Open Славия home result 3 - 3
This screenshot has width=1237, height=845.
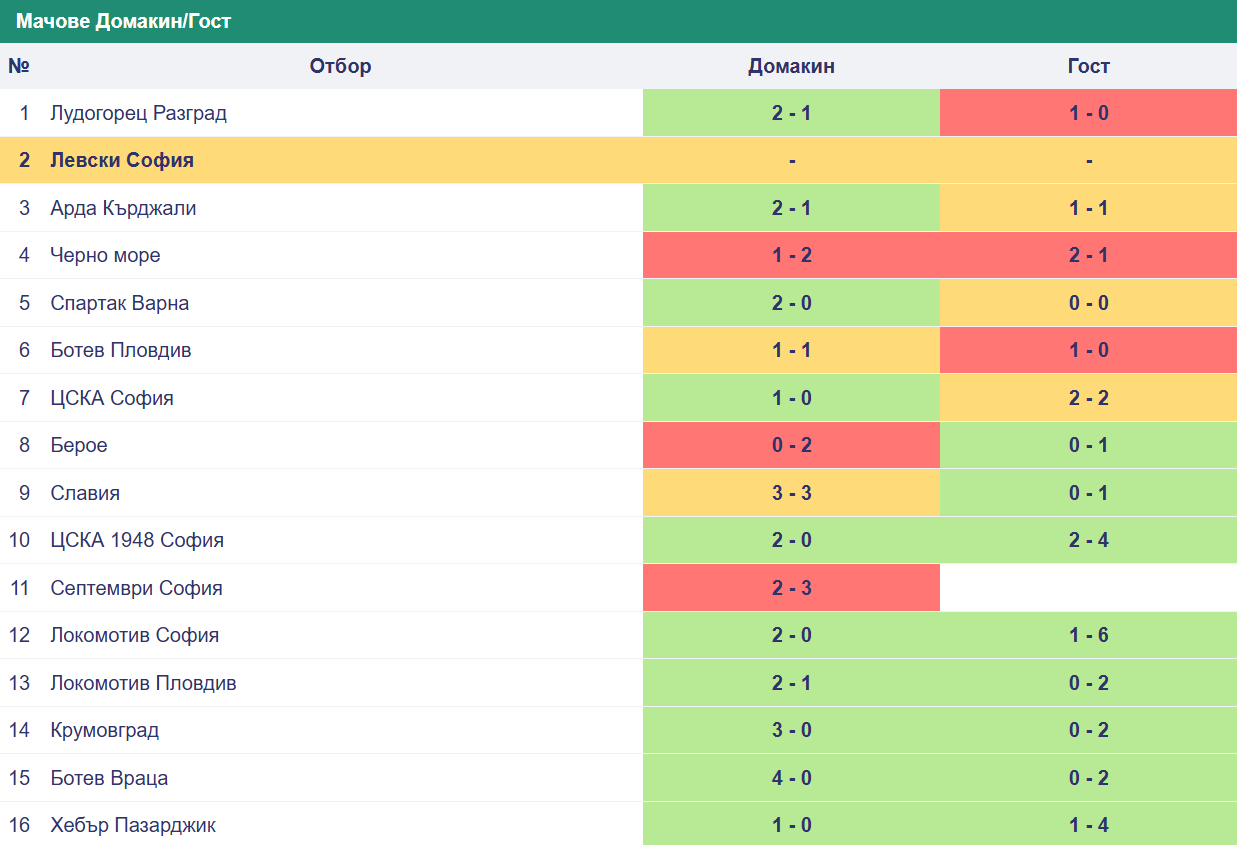pos(791,493)
